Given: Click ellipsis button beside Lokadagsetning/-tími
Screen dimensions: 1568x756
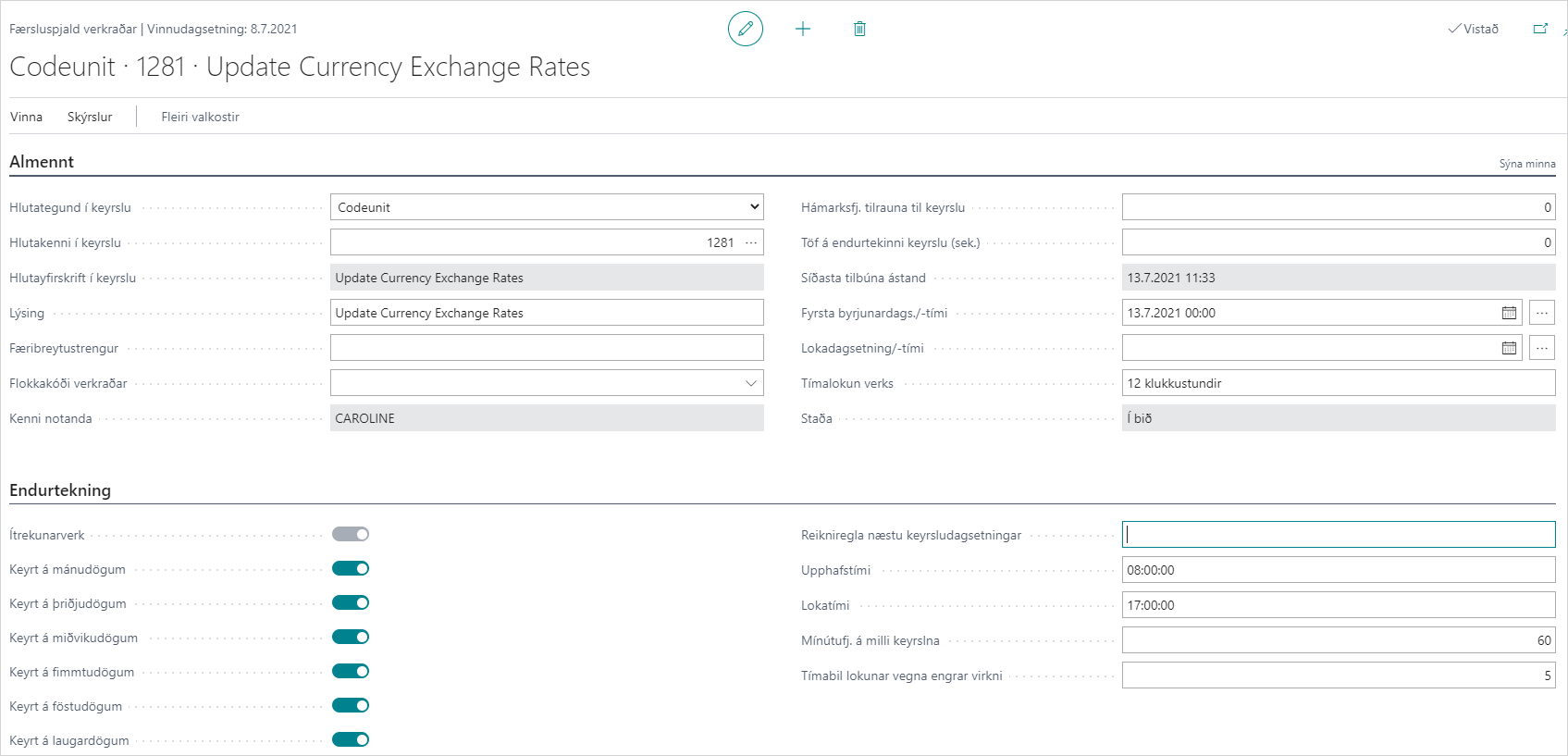Looking at the screenshot, I should [1541, 348].
